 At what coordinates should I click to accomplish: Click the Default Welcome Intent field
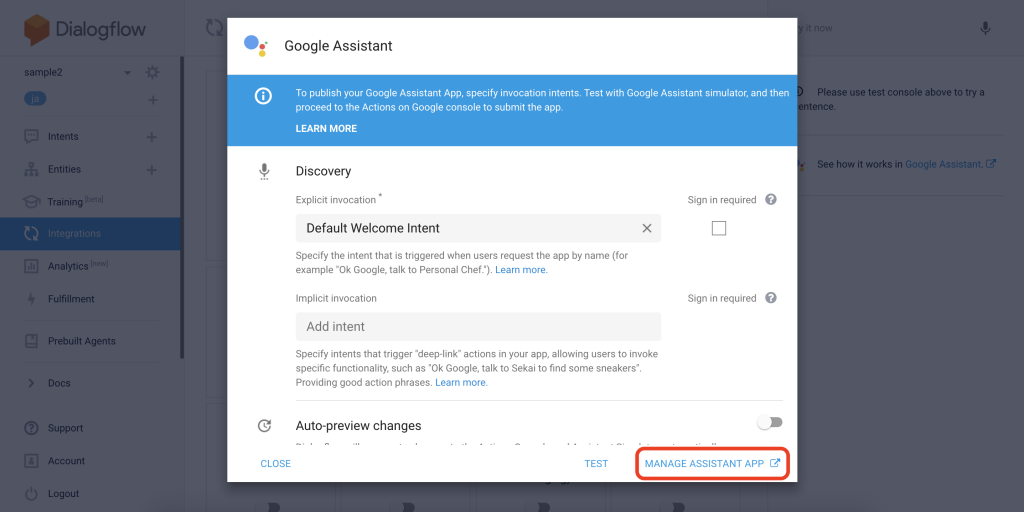click(x=478, y=228)
